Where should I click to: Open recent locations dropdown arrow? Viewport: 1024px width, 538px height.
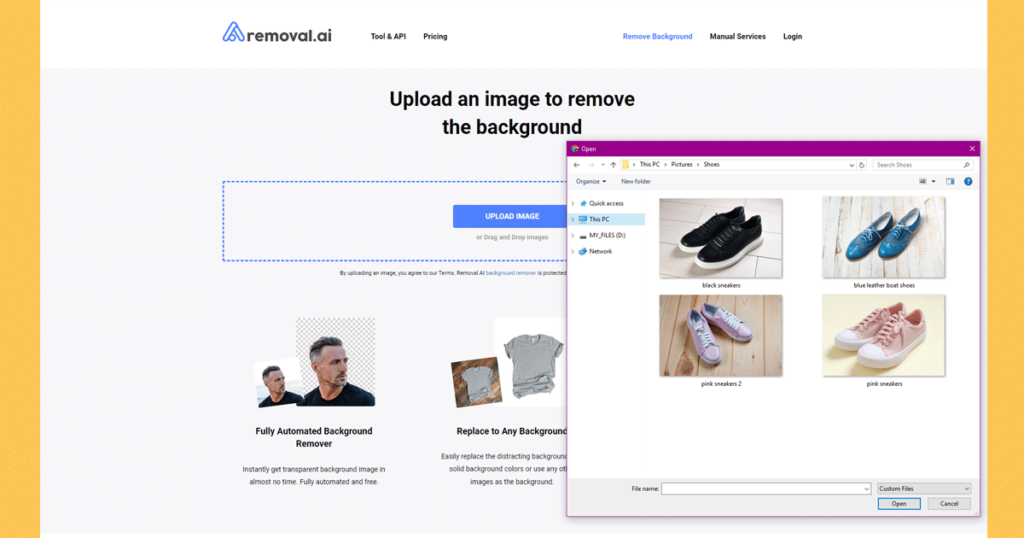pyautogui.click(x=602, y=165)
